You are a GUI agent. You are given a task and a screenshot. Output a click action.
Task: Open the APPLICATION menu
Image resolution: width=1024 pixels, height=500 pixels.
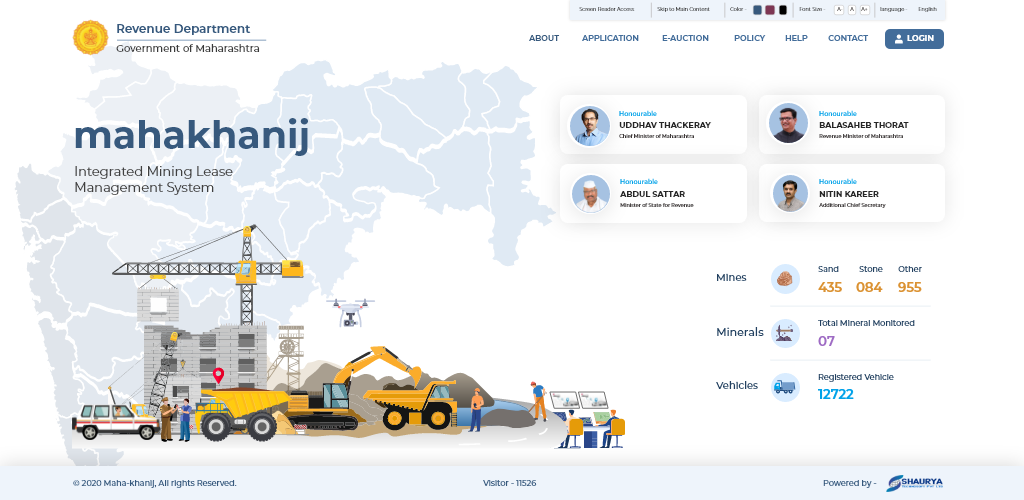610,39
